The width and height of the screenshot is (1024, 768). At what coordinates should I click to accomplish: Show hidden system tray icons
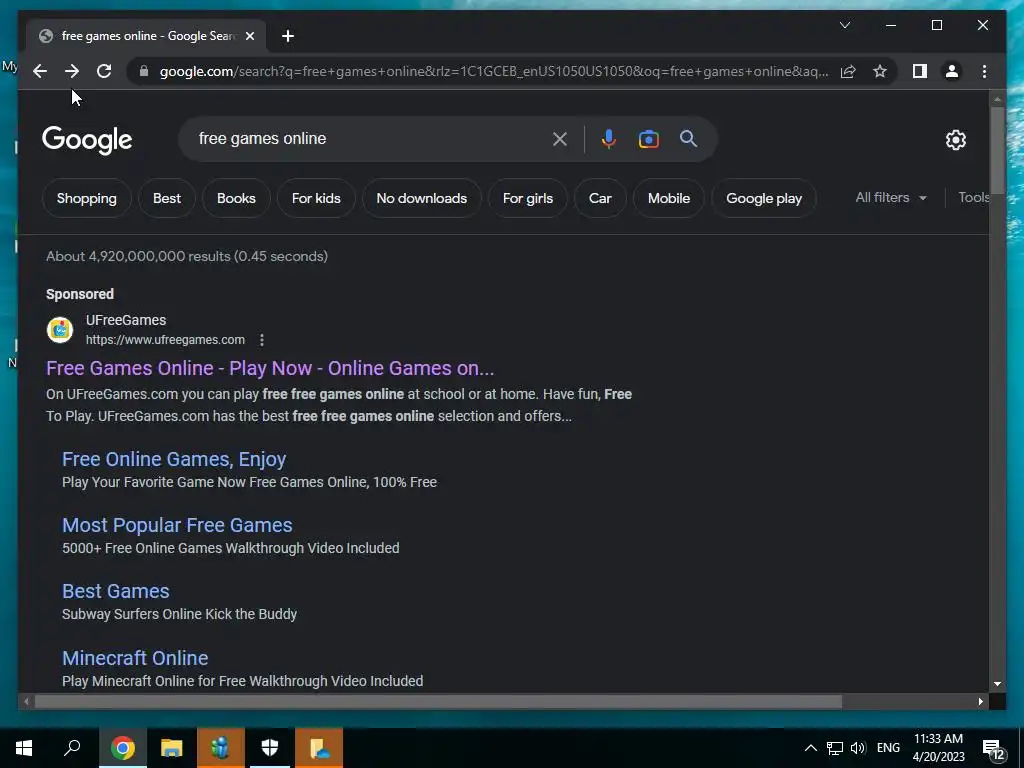[810, 748]
